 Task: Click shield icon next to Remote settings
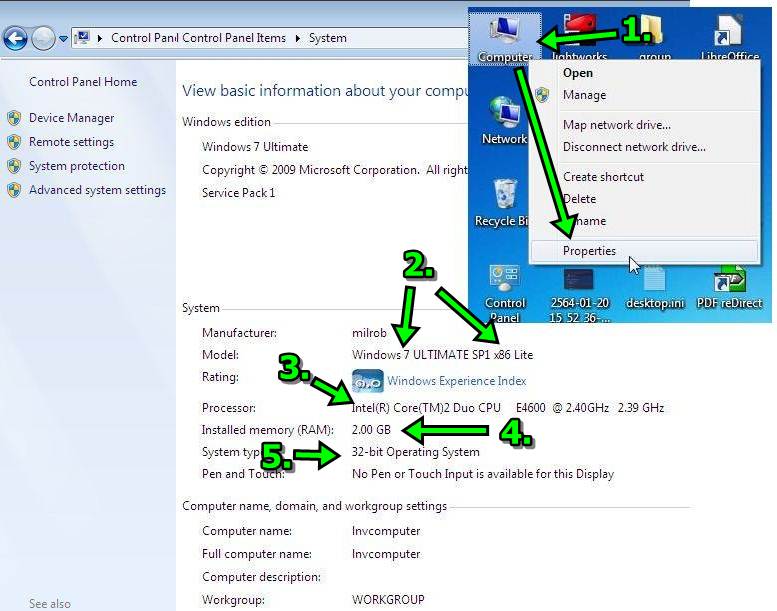coord(14,142)
